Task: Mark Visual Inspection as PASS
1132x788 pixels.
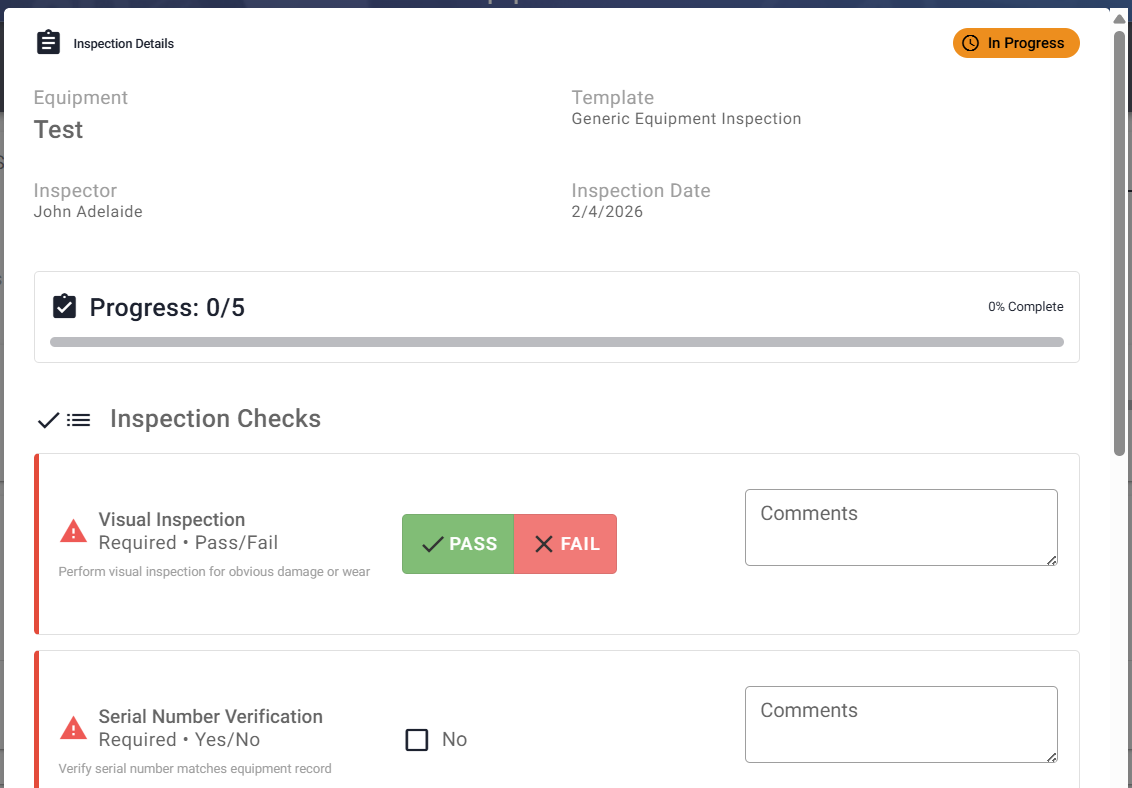Action: 458,544
